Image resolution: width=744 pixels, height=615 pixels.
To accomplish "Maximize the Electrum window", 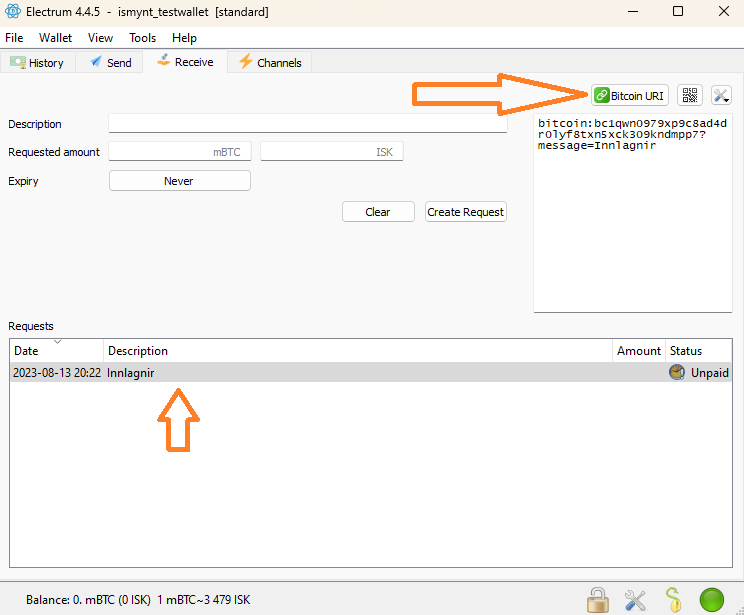I will (678, 11).
